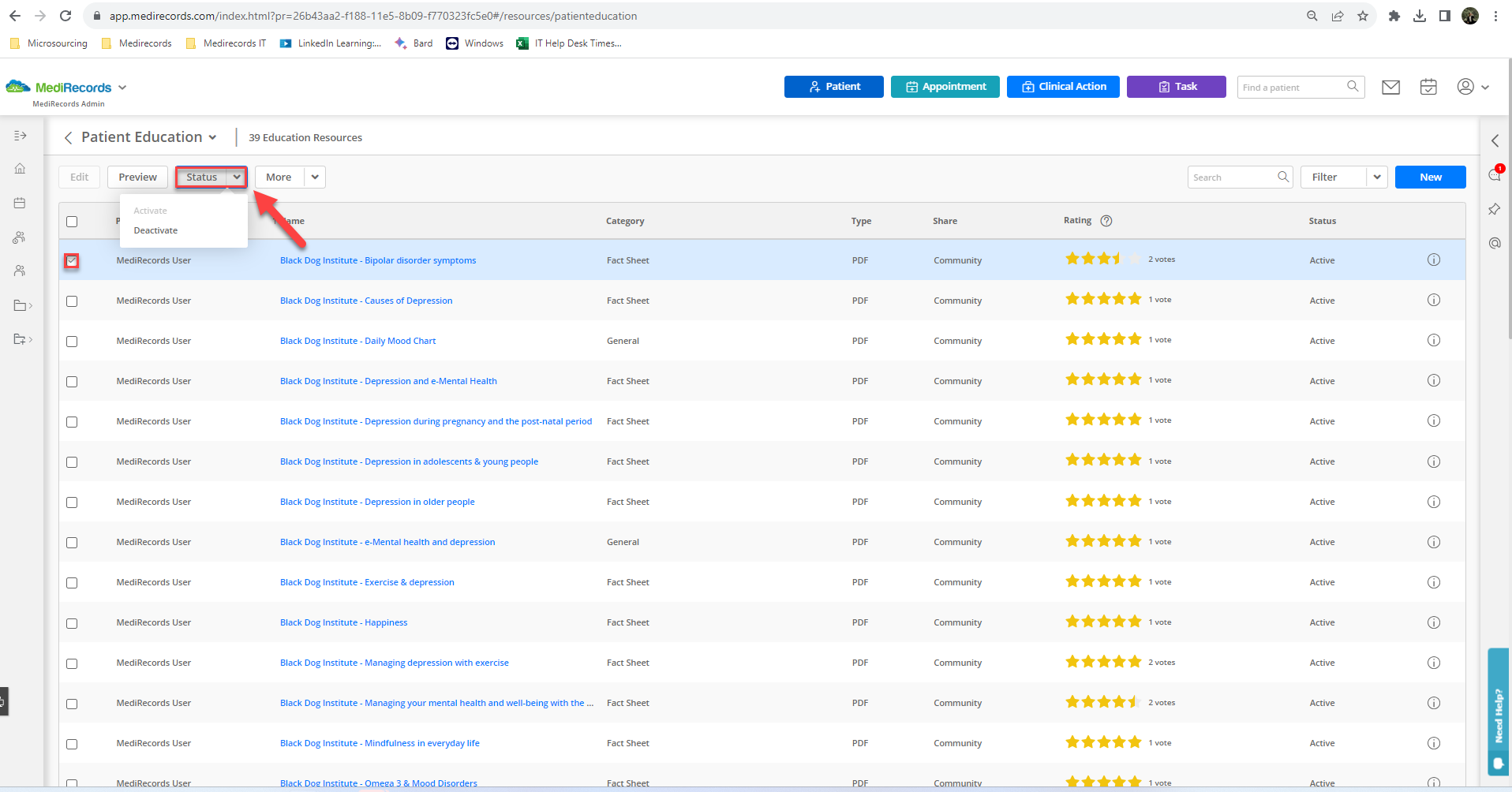The height and width of the screenshot is (792, 1512).
Task: Open IT Help Desk Times bookmark
Action: click(569, 43)
